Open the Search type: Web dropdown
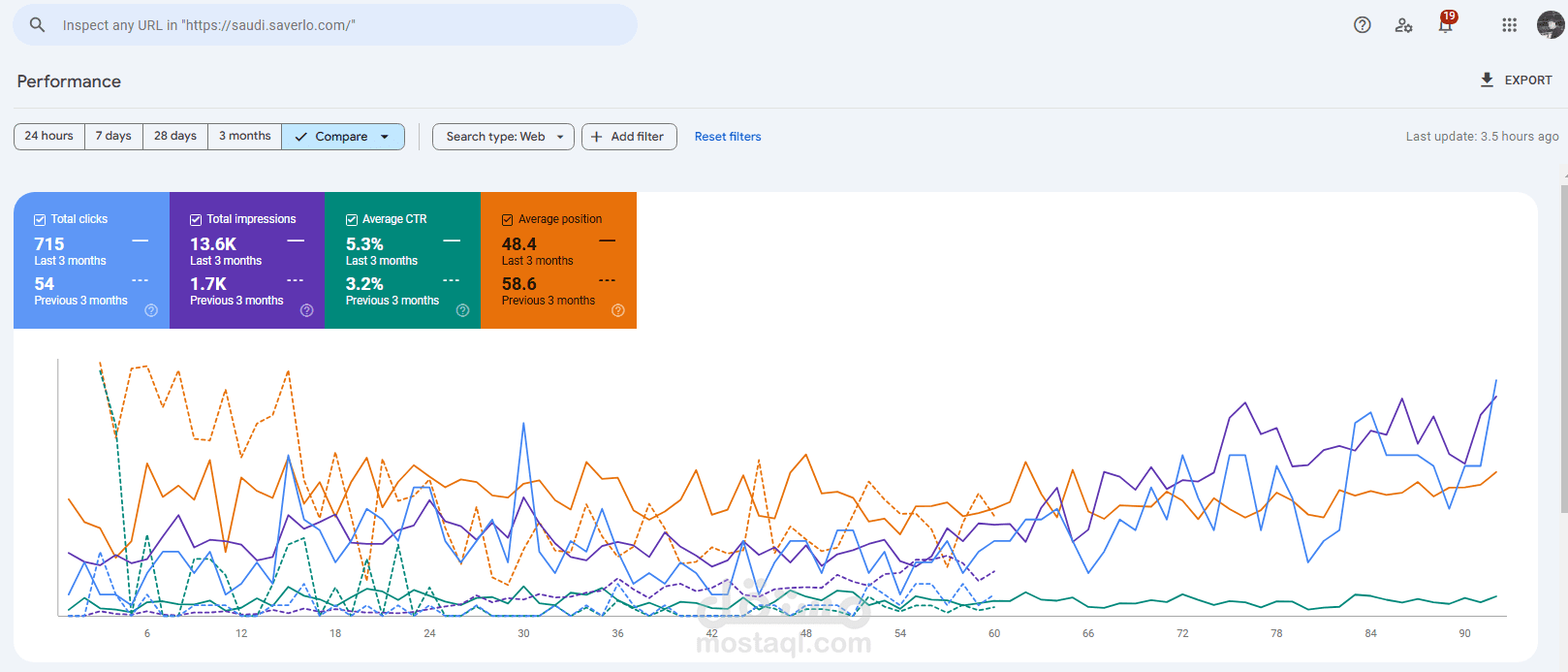 [503, 137]
